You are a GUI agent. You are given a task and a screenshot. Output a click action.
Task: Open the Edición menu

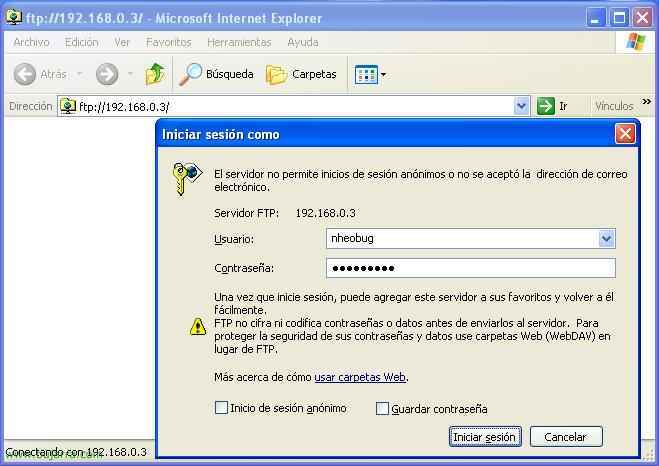[82, 42]
